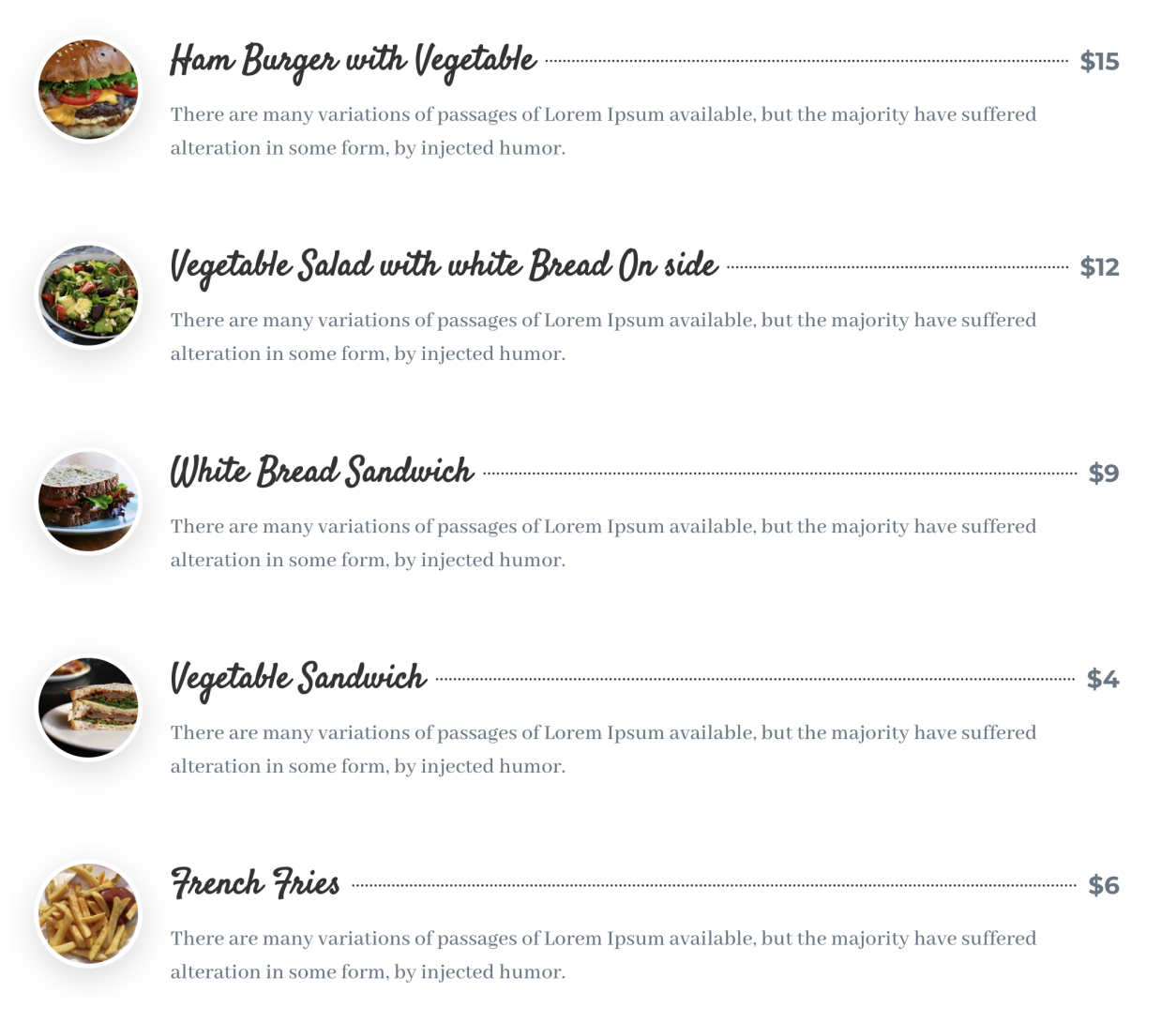
Task: Click the Vegetable Sandwich description paragraph
Action: pos(603,749)
